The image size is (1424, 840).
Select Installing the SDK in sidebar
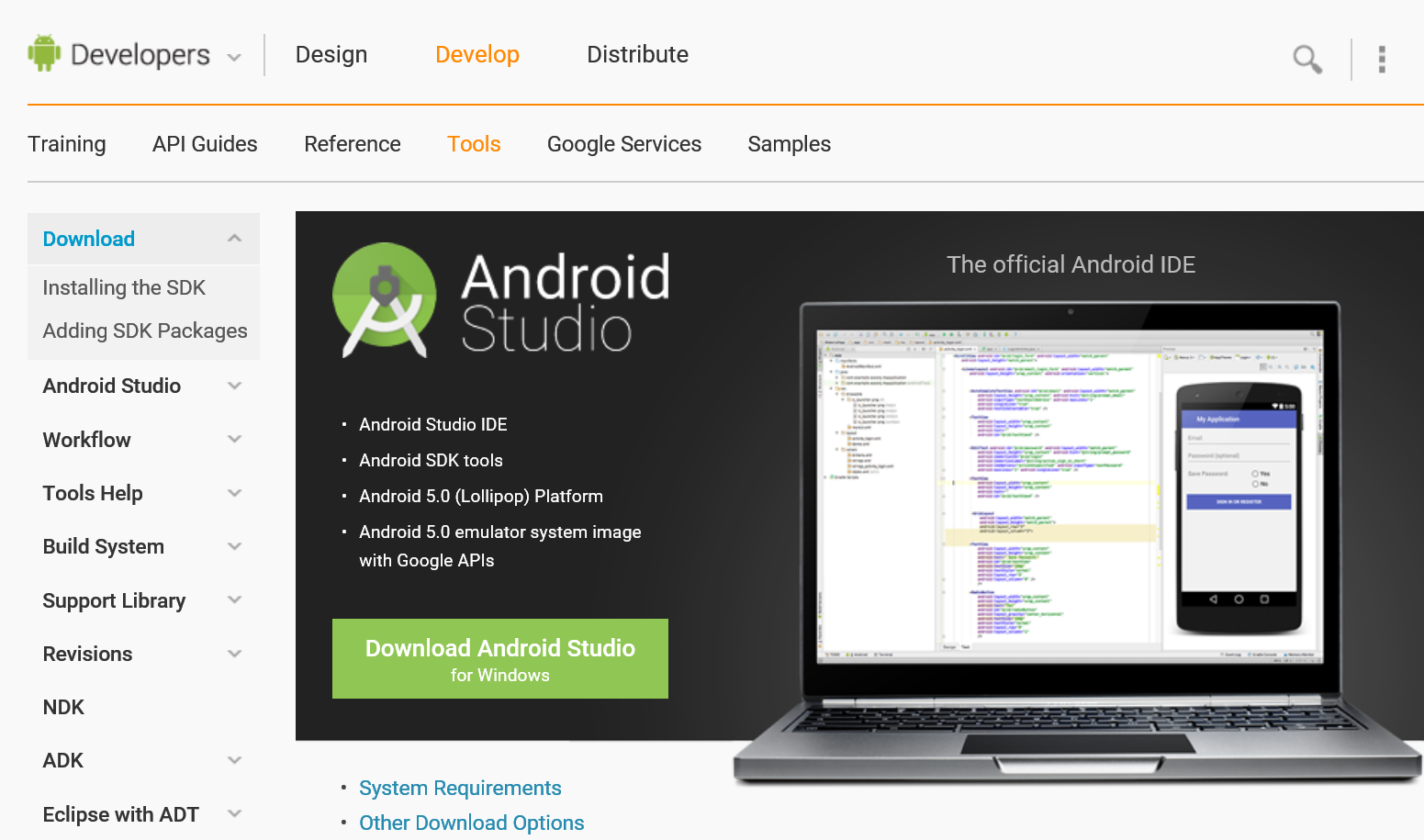coord(123,287)
